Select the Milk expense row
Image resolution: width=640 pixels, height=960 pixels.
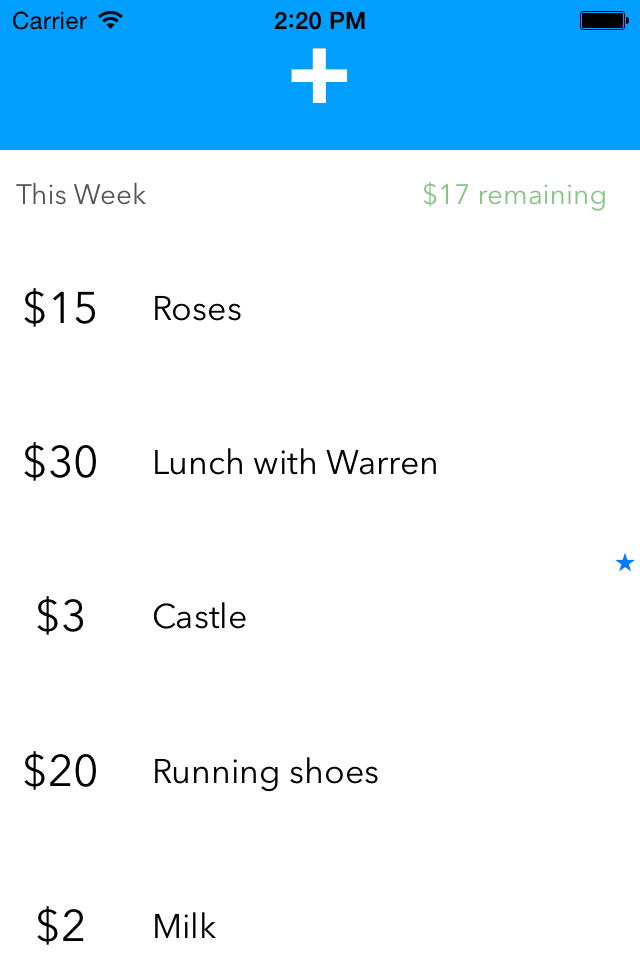tap(185, 926)
